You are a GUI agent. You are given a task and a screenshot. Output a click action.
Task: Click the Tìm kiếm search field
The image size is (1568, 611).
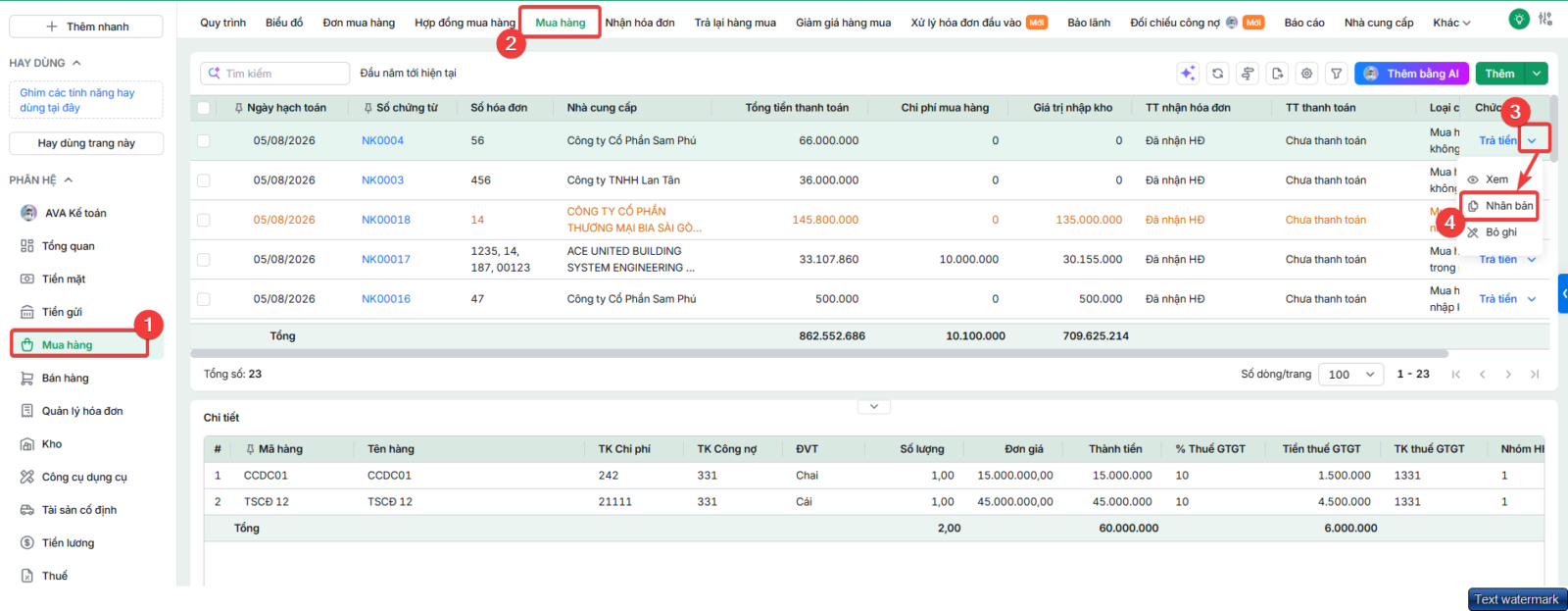pyautogui.click(x=275, y=74)
